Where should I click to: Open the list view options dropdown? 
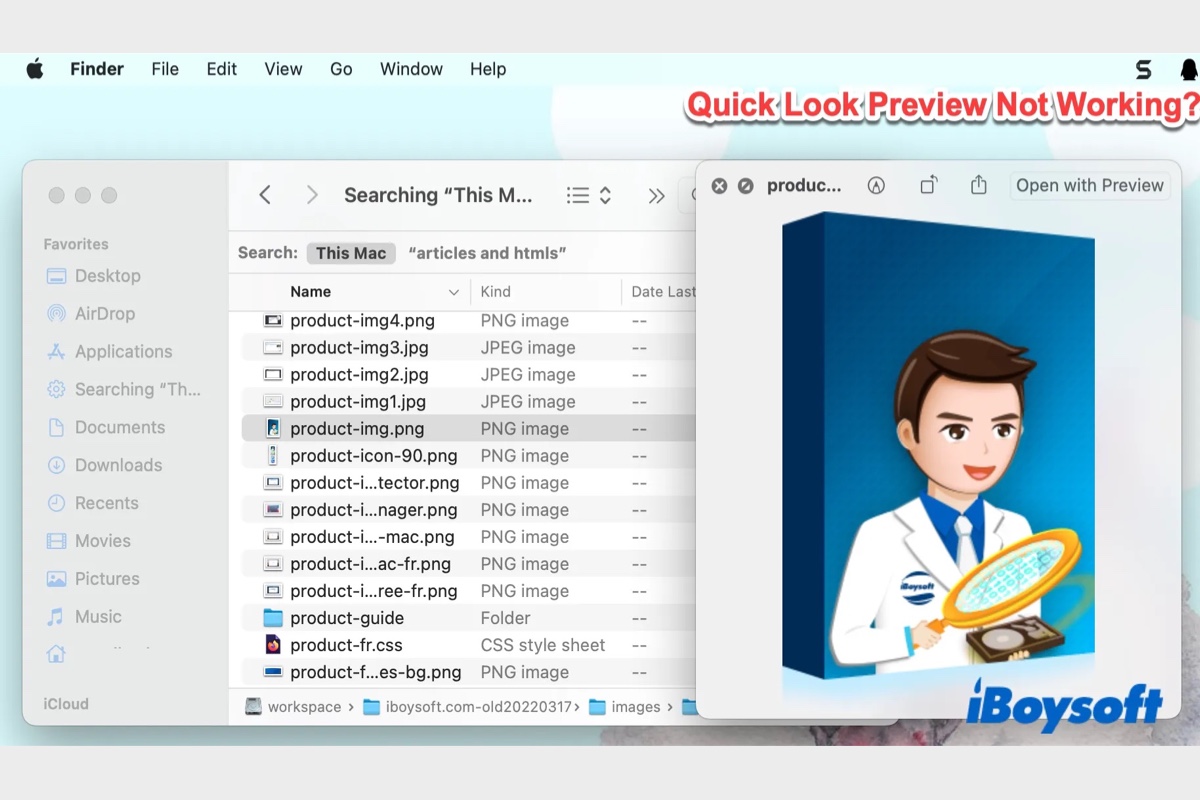pos(589,196)
